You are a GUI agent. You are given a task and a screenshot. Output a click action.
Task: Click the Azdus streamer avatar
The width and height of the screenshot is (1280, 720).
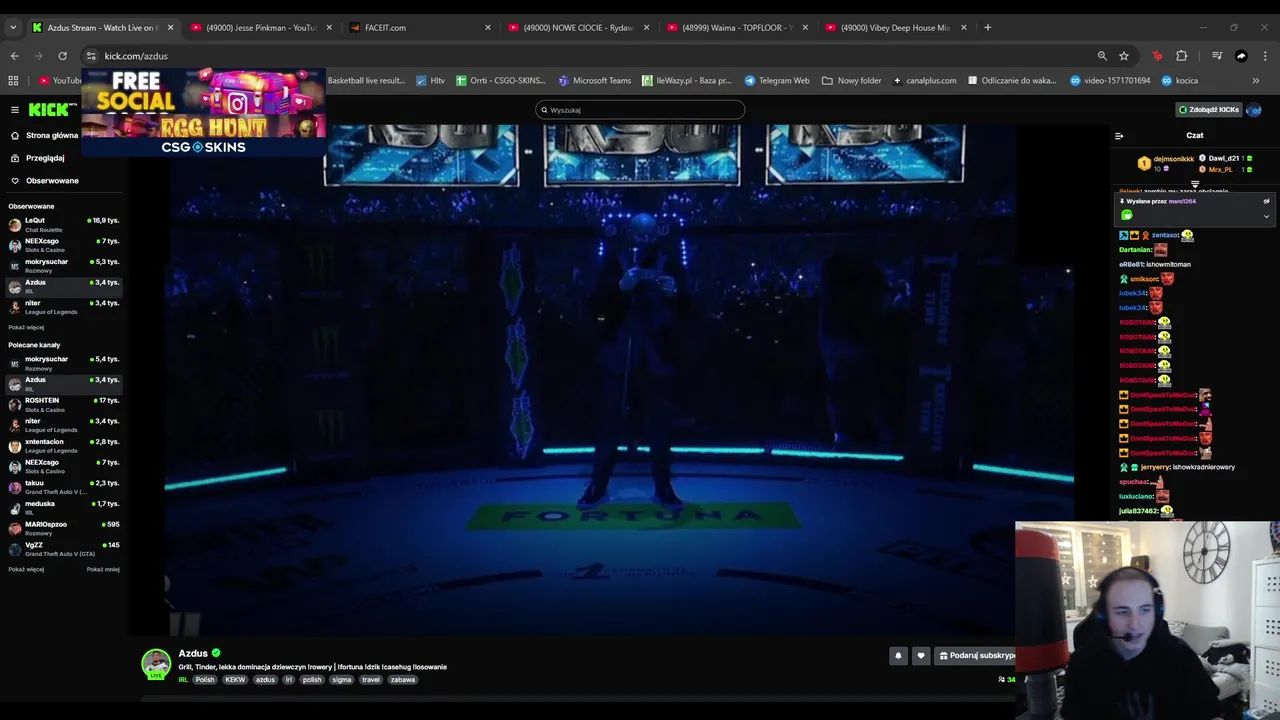coord(156,664)
